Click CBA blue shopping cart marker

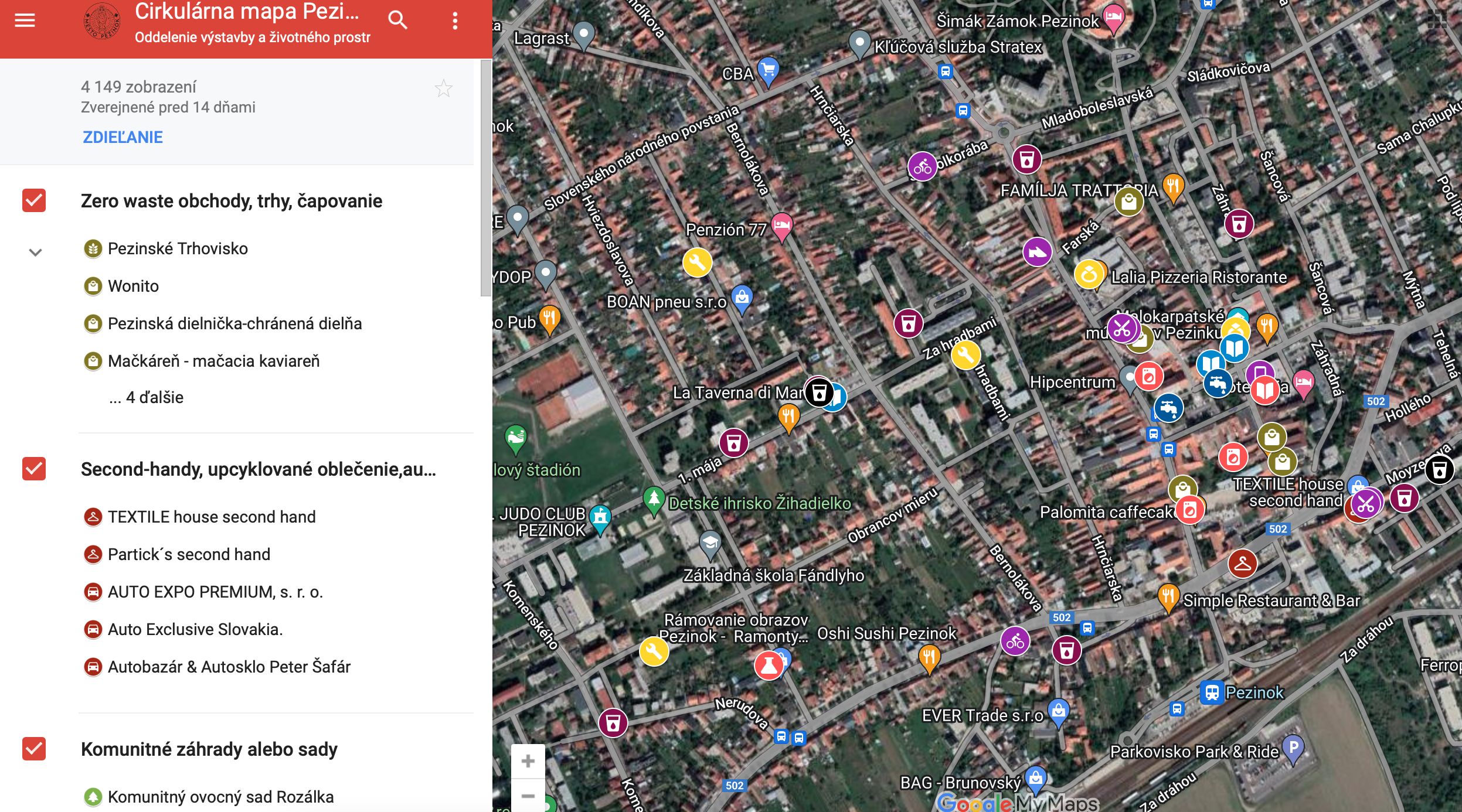coord(768,71)
